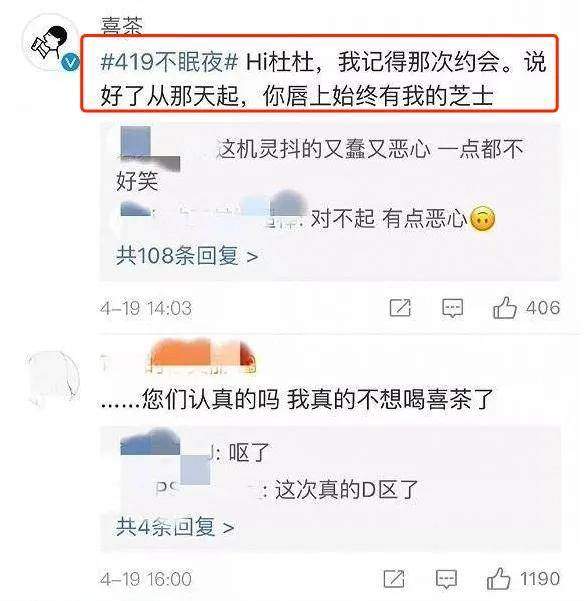Select the reply 这次真的D区了

click(347, 490)
